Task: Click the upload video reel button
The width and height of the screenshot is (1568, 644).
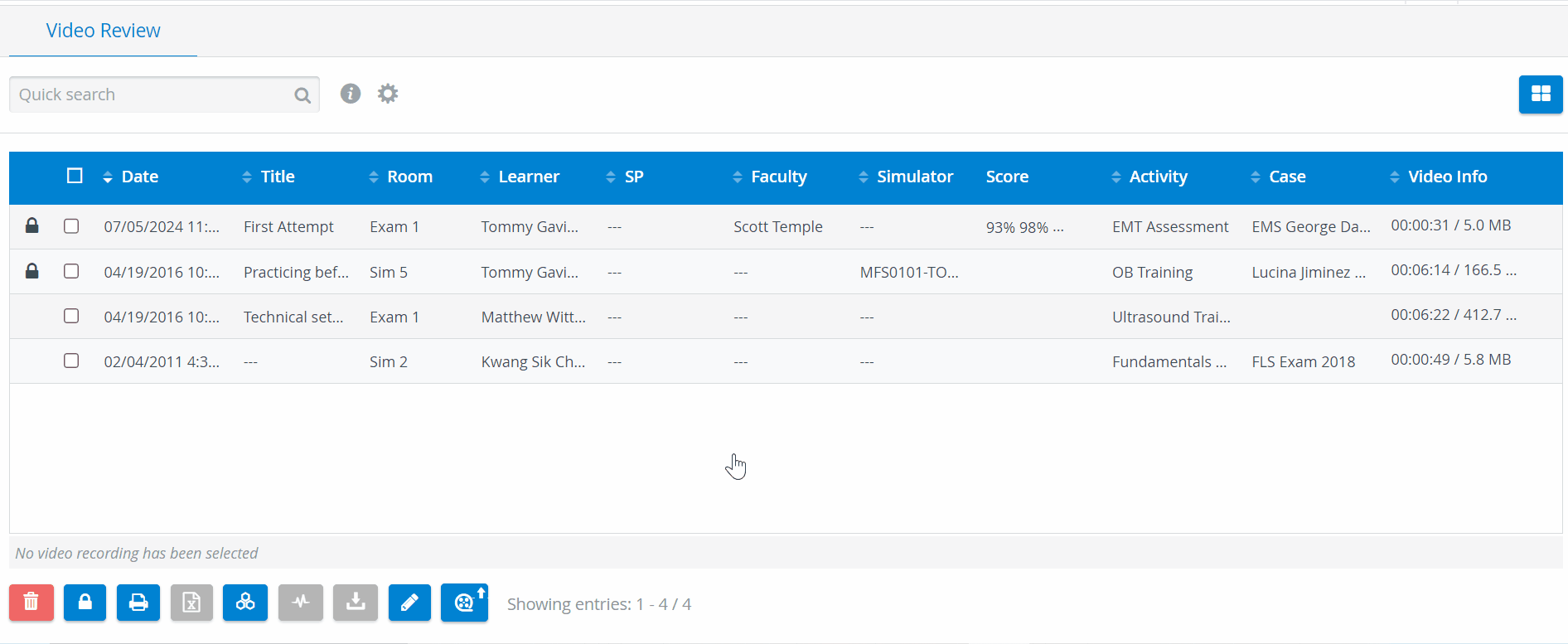Action: 464,603
